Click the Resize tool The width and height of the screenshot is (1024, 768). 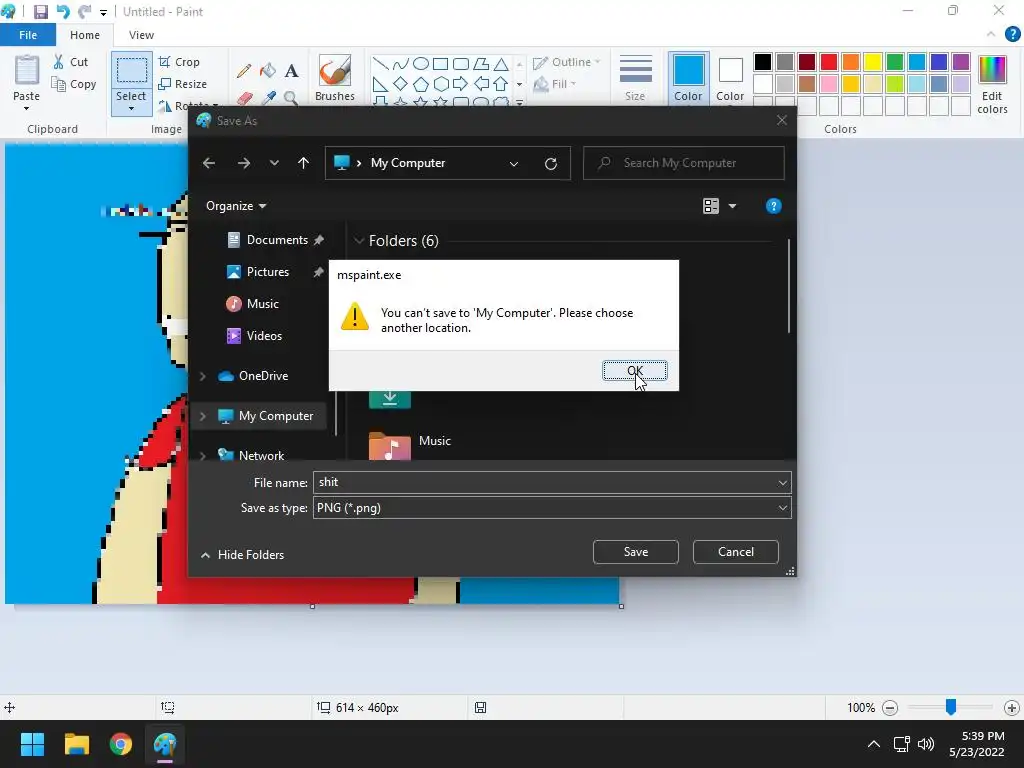[182, 84]
